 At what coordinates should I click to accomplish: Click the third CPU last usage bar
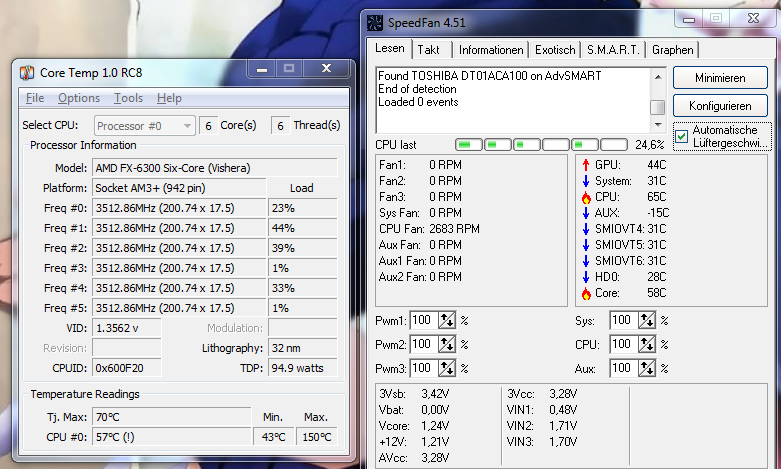(x=527, y=145)
